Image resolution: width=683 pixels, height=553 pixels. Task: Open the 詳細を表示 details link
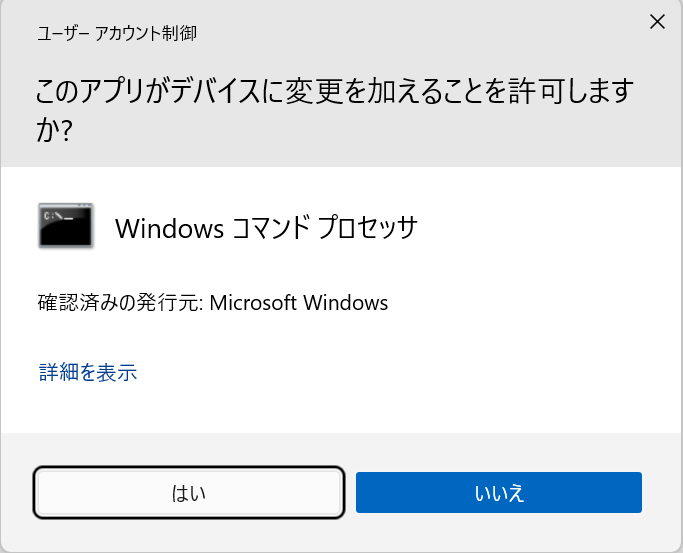point(88,373)
